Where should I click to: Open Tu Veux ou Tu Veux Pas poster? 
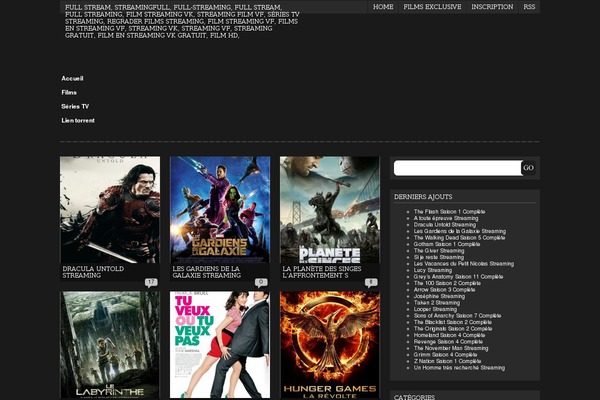point(220,345)
